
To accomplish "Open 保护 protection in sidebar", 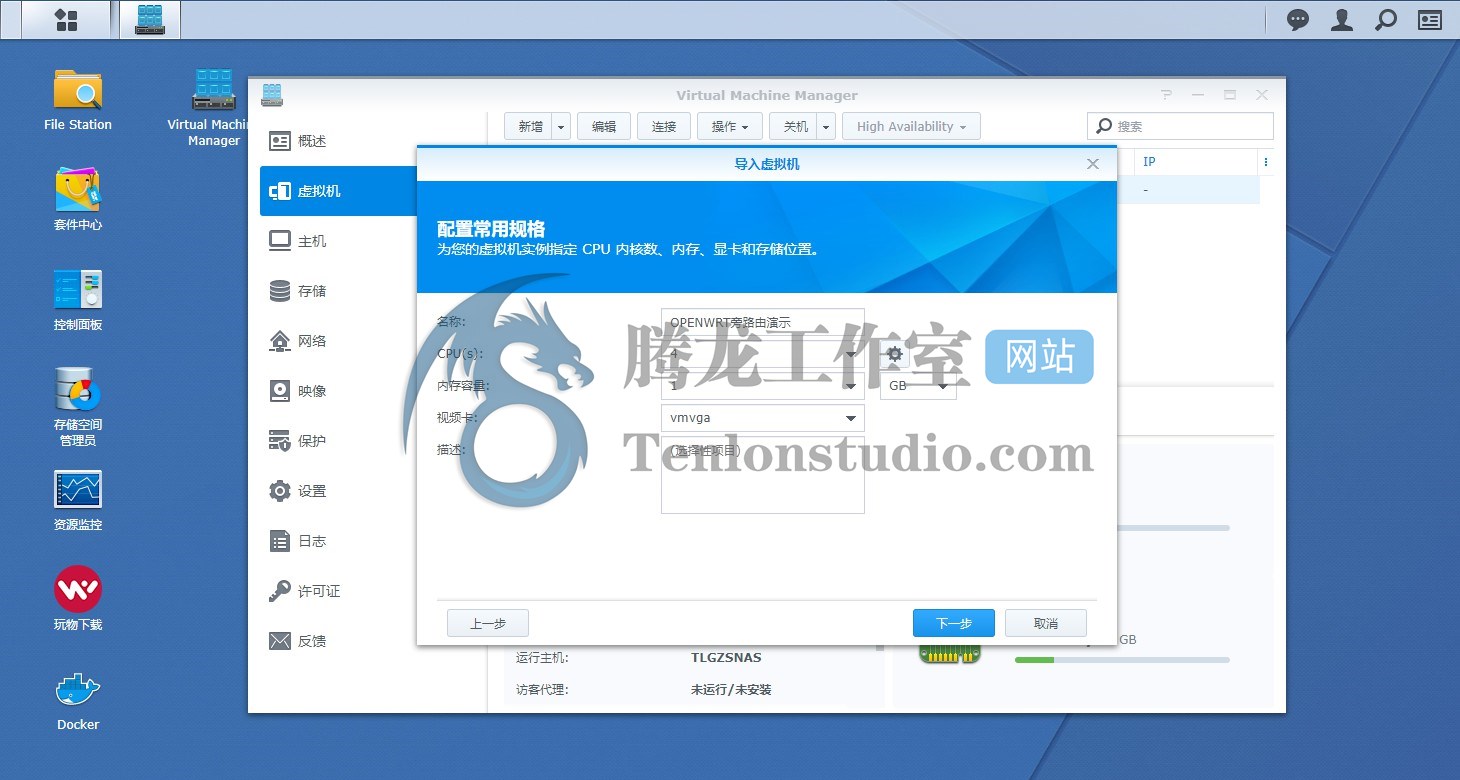I will point(338,441).
